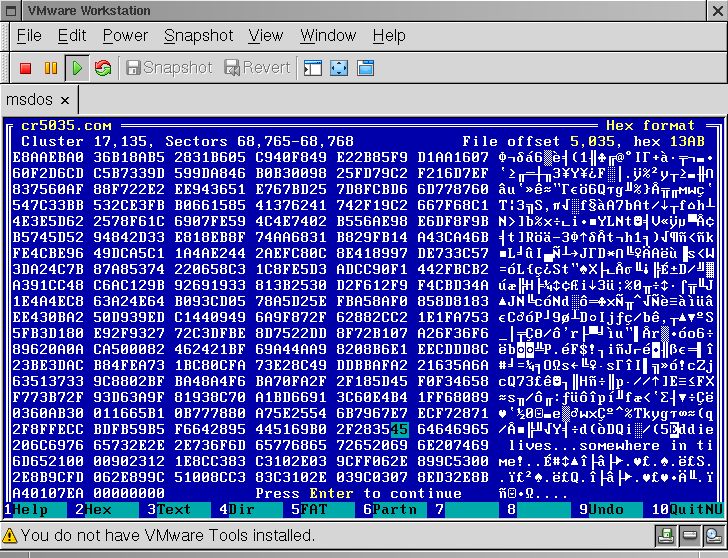Screen dimensions: 728x558
Task: Click the warning icon in status bar
Action: coord(10,536)
